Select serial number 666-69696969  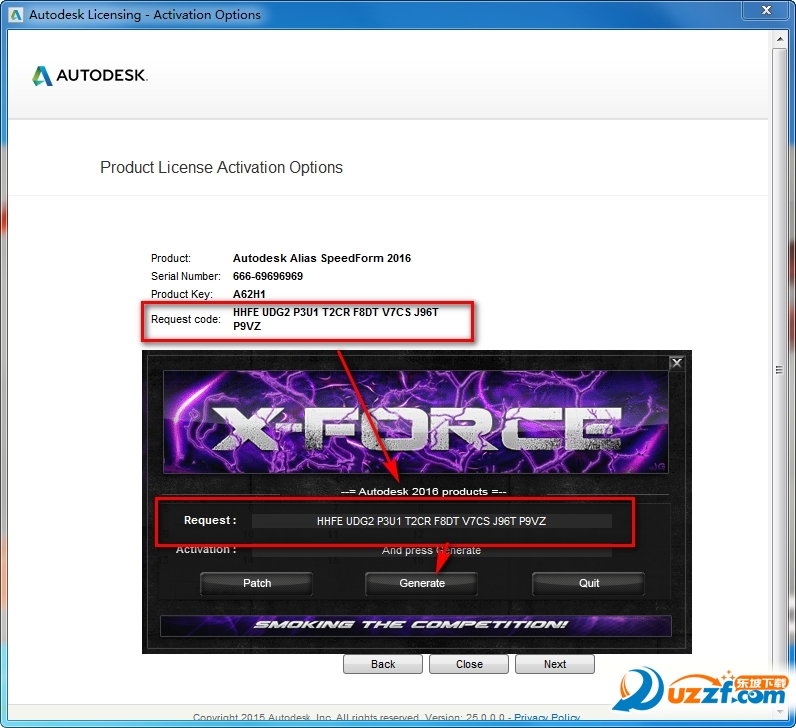(x=268, y=276)
